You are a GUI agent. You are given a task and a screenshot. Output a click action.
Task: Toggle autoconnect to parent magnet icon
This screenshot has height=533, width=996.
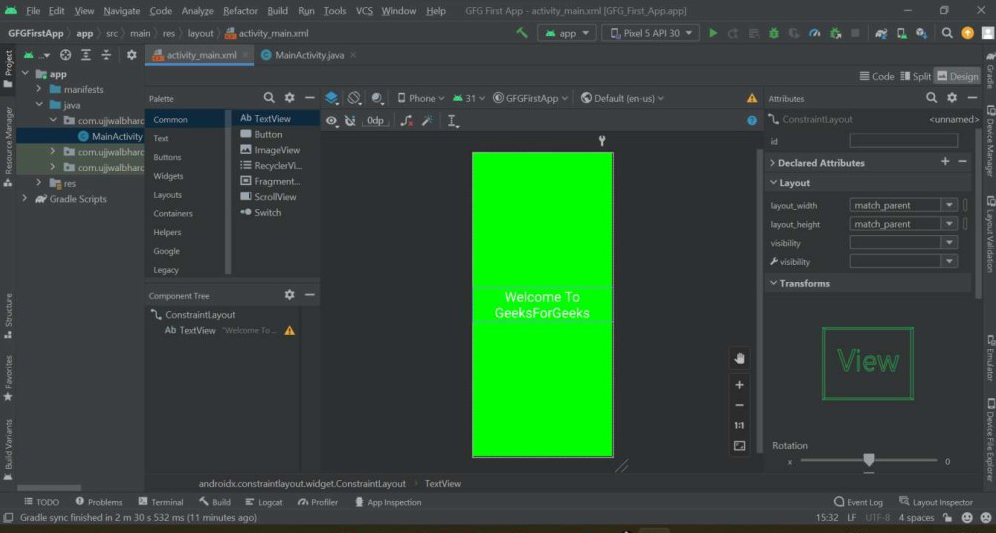click(350, 120)
